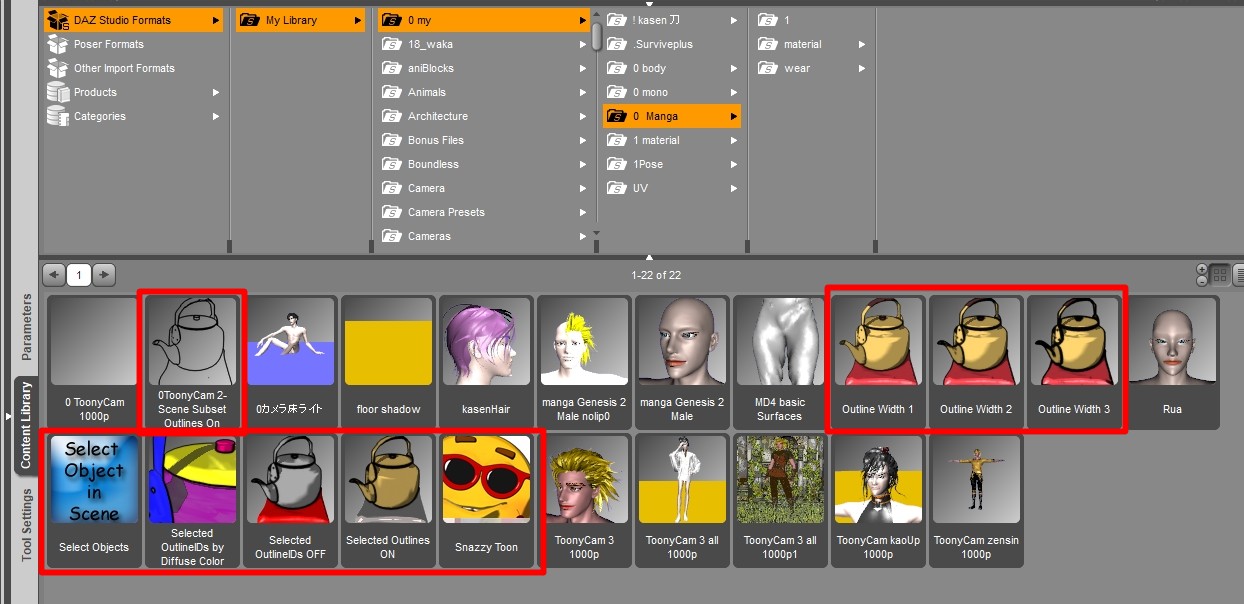Open the 1 material folder

[x=672, y=140]
